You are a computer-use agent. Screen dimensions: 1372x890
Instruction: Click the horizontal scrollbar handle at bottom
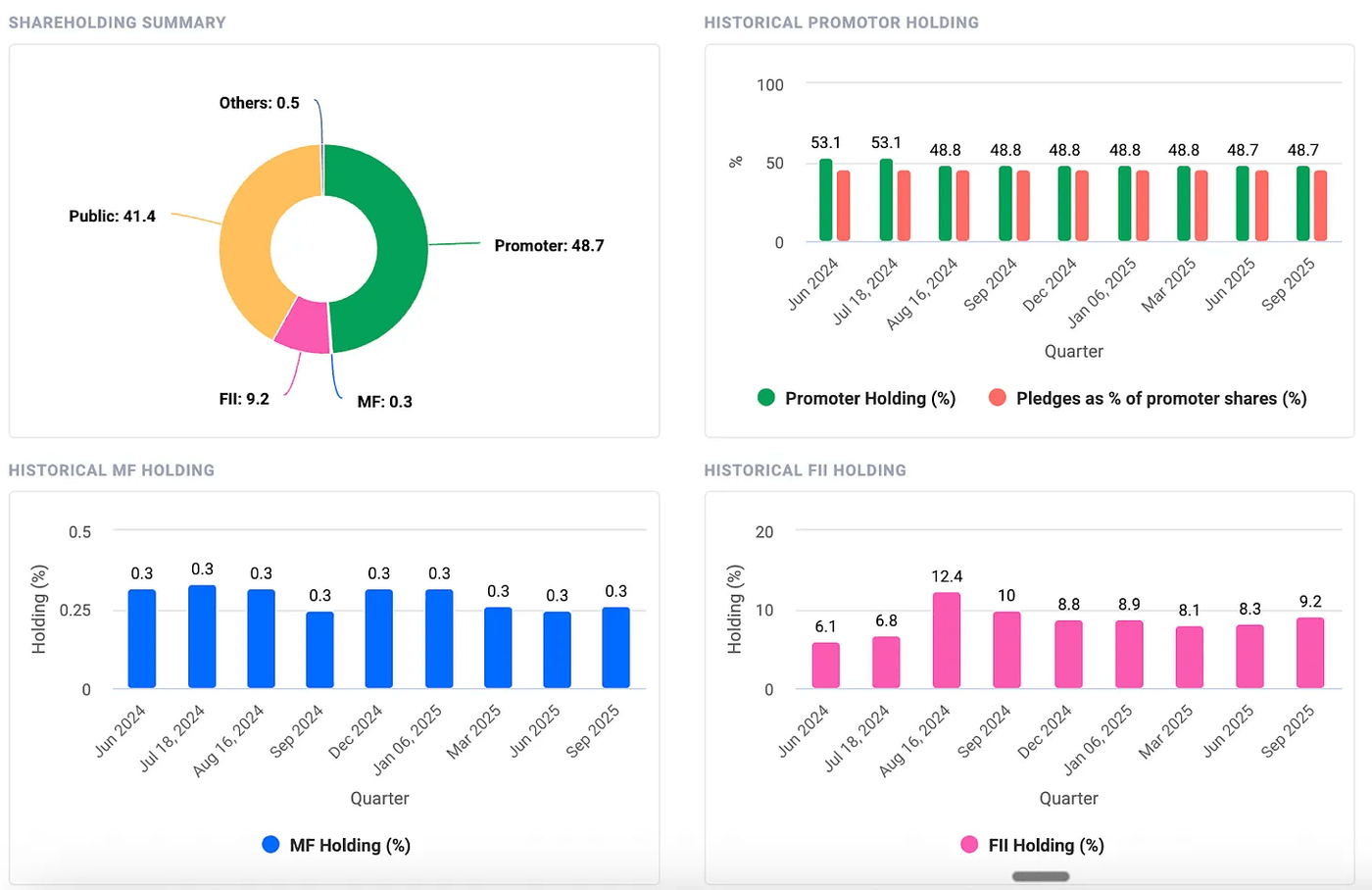(x=1040, y=876)
